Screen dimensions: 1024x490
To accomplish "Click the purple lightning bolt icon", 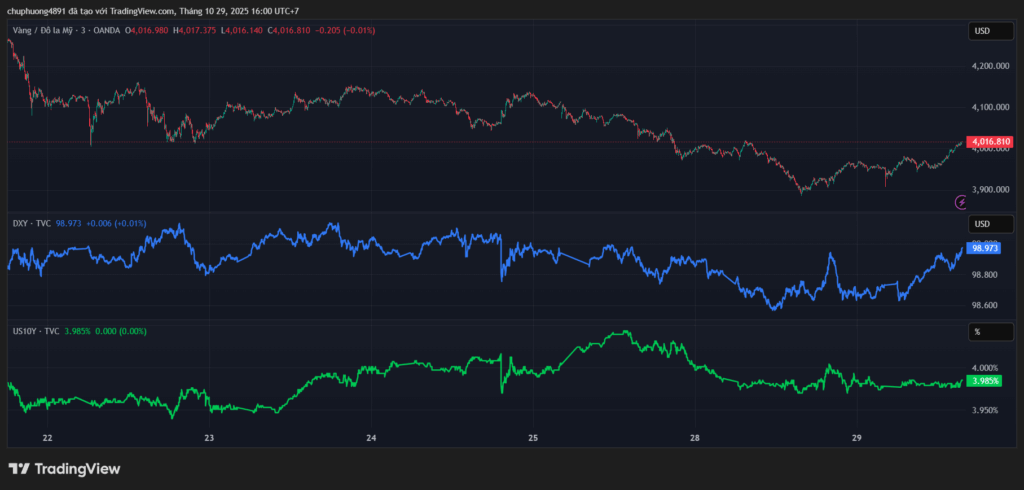I will click(x=962, y=202).
